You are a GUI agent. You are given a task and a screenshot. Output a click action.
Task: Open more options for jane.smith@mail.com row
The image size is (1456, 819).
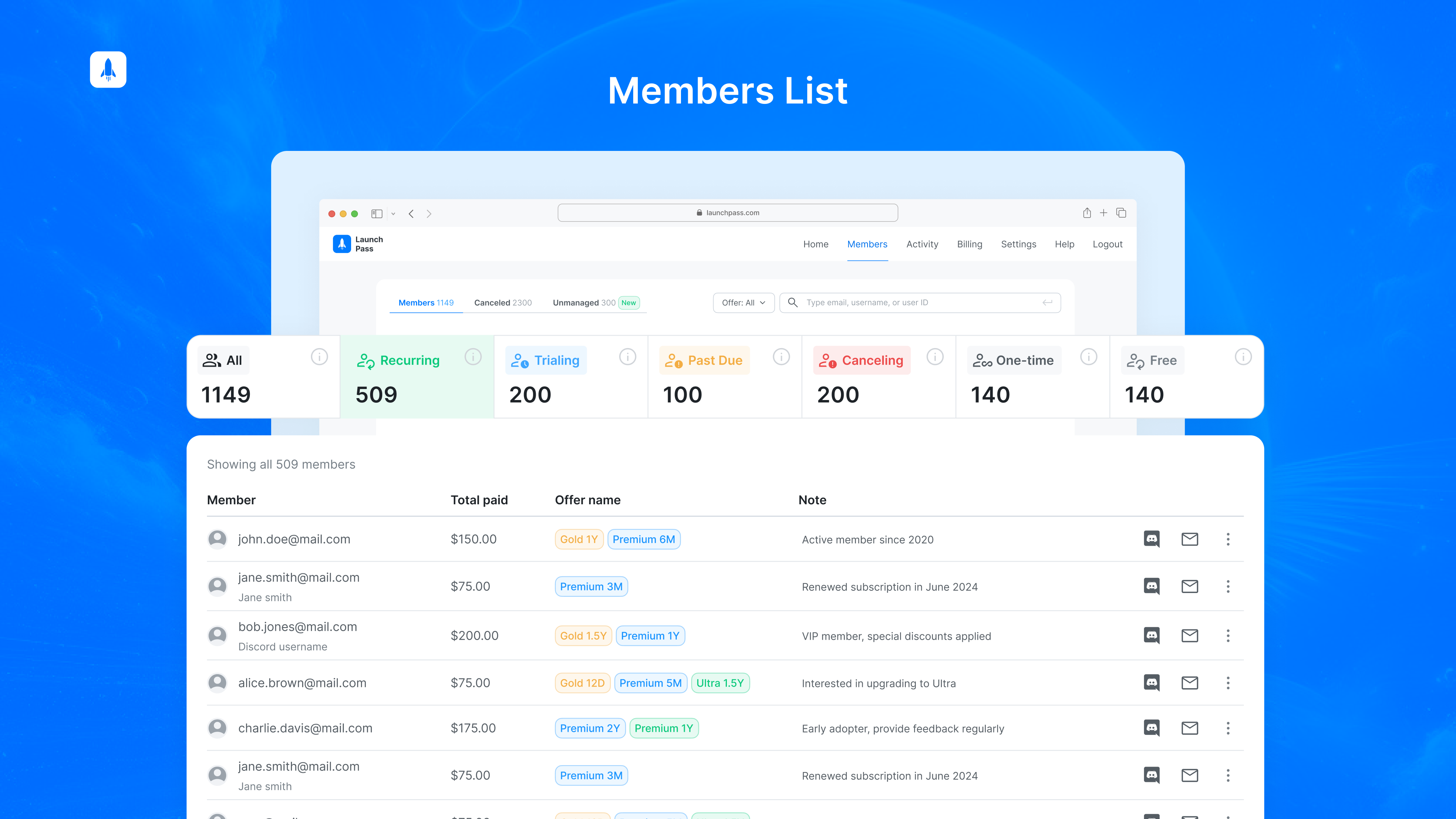1228,586
